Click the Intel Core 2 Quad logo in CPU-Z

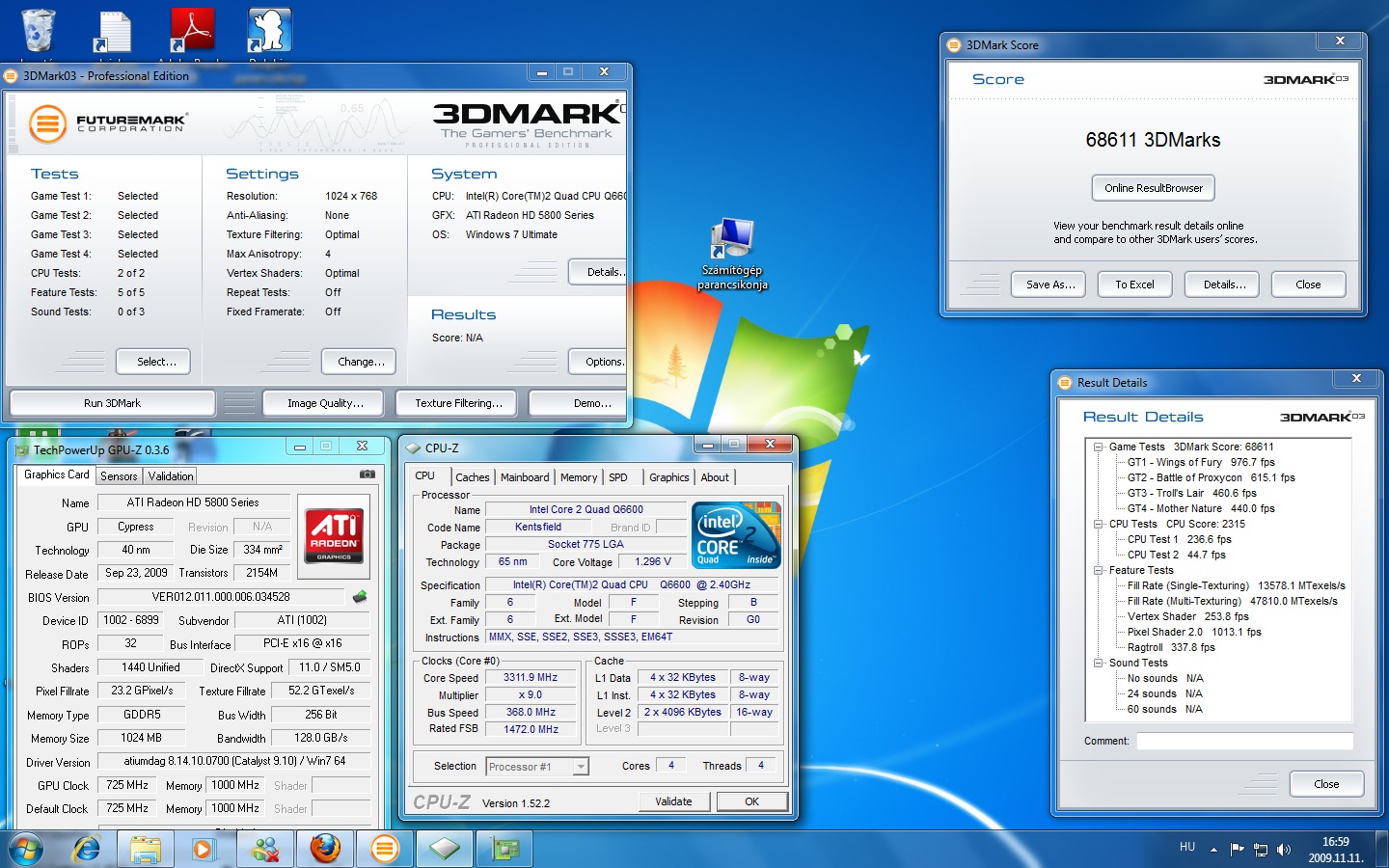(736, 535)
